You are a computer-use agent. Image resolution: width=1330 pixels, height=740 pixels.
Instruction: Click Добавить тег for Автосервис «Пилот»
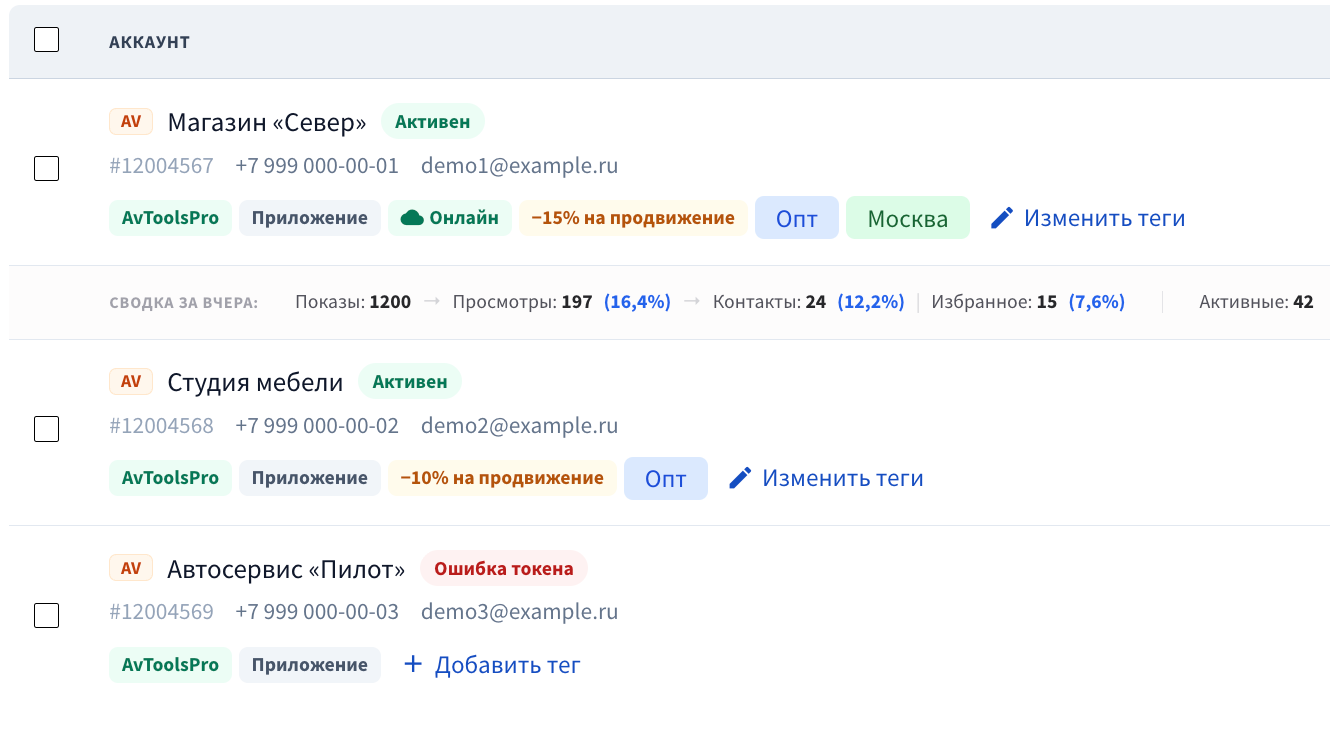[491, 664]
